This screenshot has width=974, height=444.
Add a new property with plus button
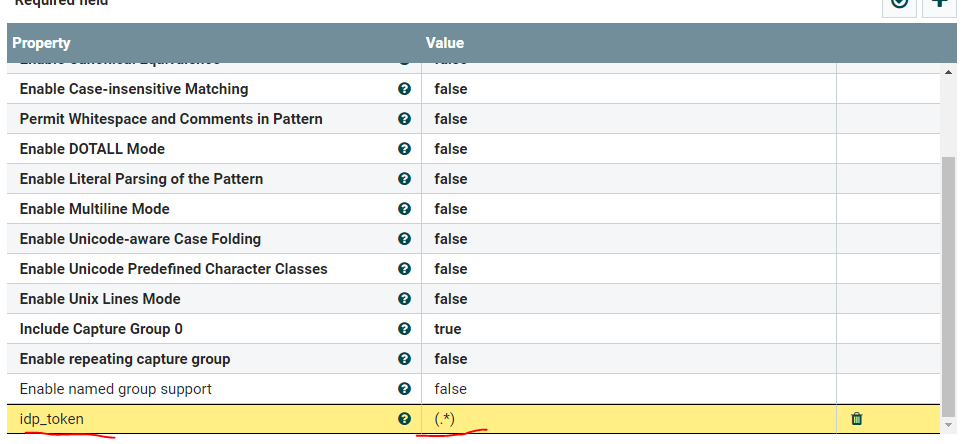click(x=939, y=4)
